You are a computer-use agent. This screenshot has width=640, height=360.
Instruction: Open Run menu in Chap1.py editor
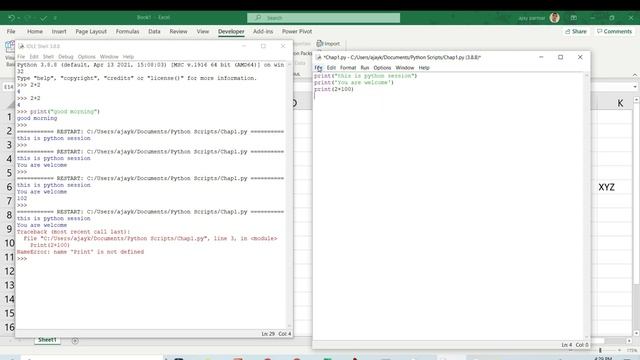tap(365, 68)
